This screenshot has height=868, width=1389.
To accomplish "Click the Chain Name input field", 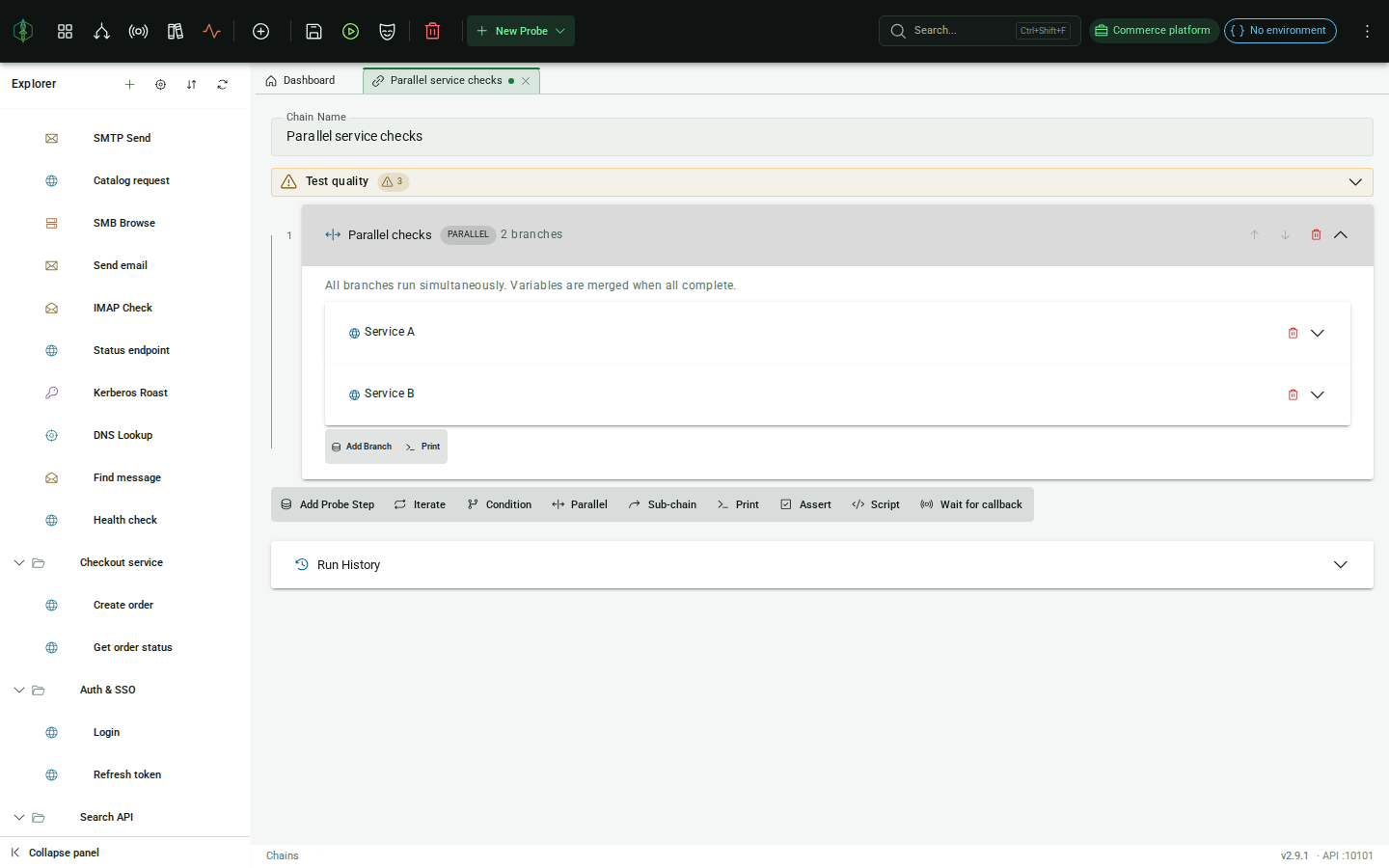I will [822, 137].
